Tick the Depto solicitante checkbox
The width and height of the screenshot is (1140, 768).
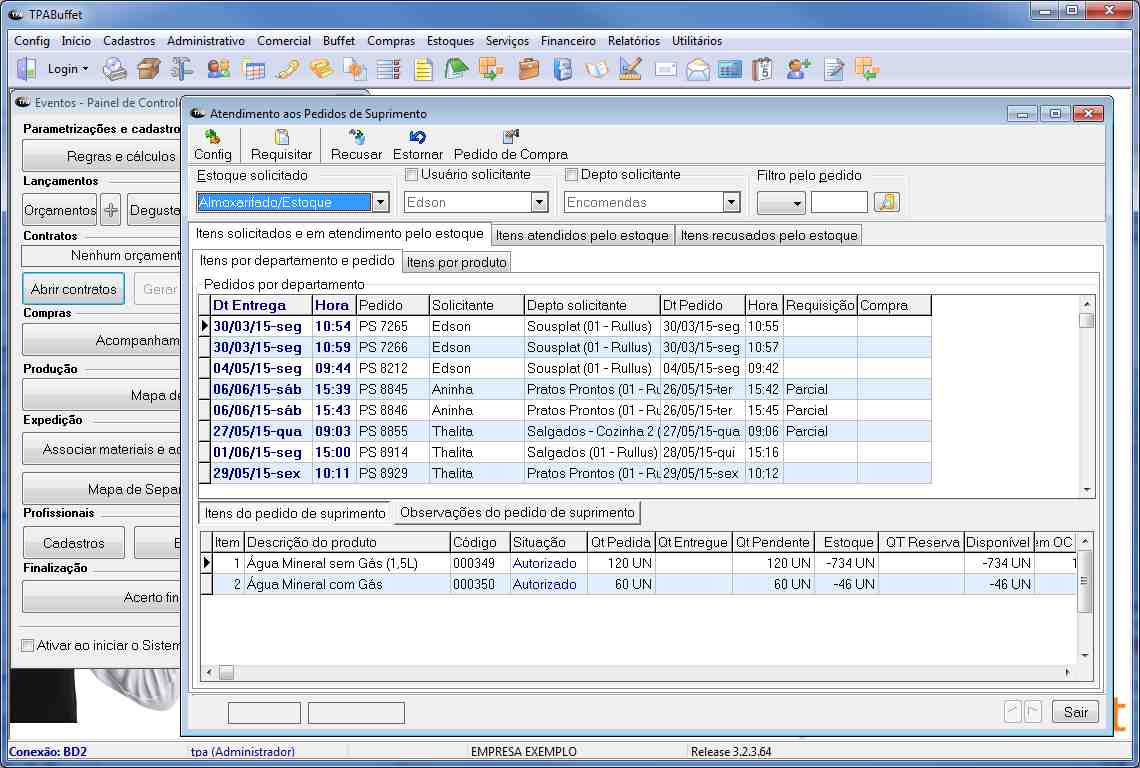[x=571, y=175]
